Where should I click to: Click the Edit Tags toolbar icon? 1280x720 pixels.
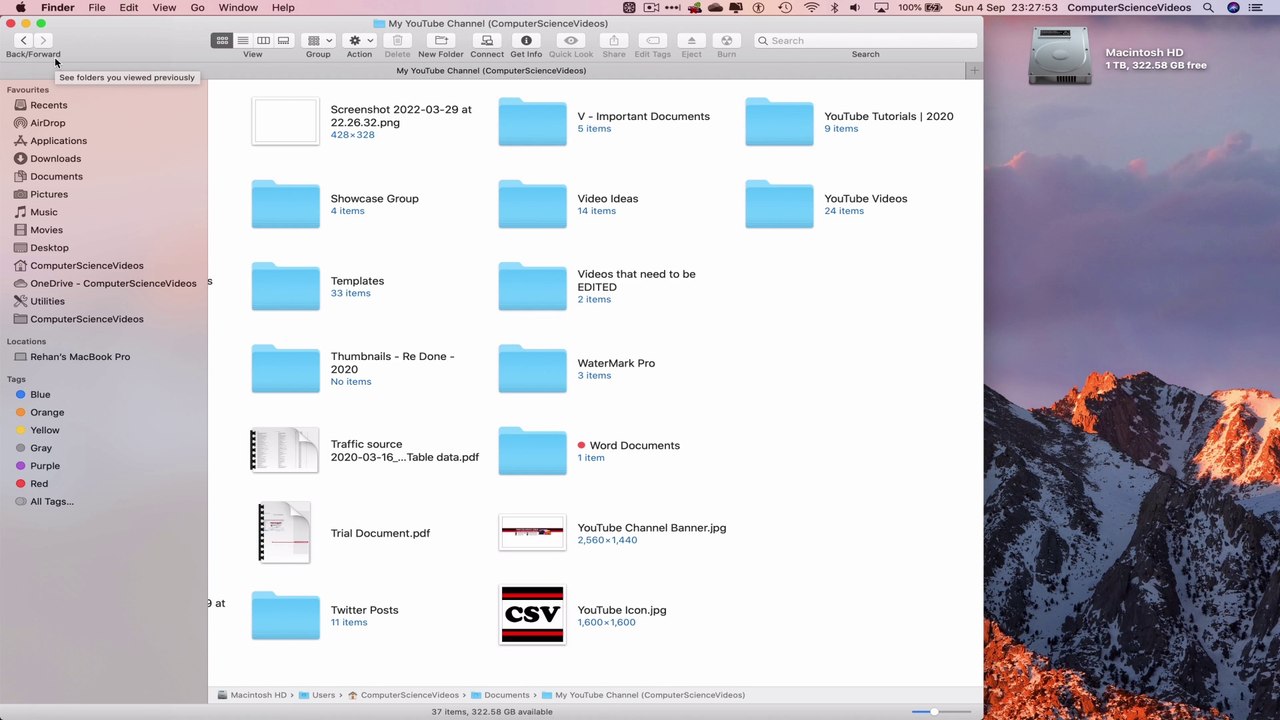[653, 40]
